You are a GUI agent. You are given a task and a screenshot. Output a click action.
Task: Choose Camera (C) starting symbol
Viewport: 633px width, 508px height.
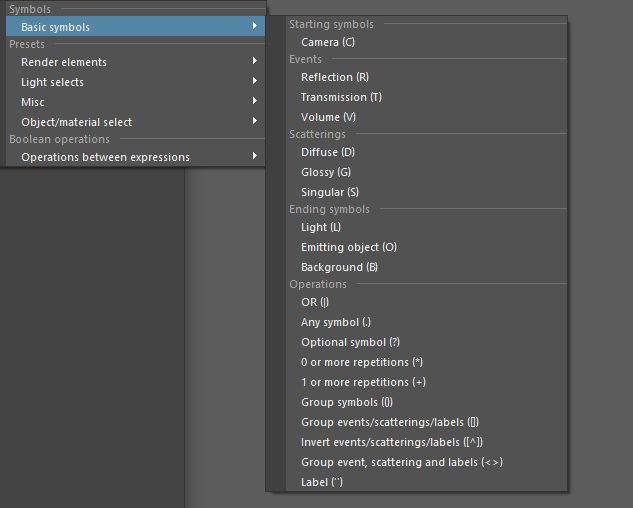pos(426,42)
